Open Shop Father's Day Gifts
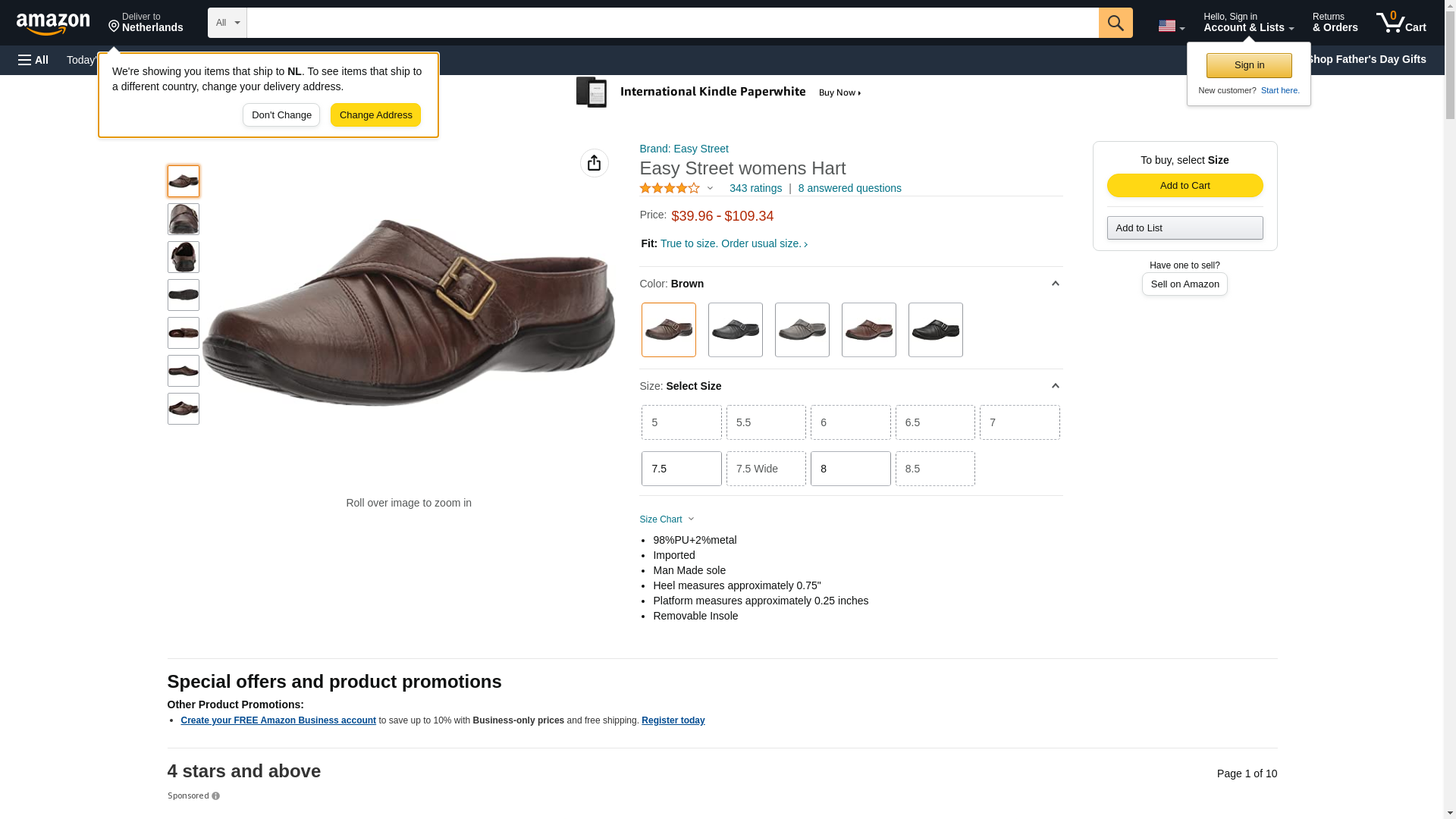Image resolution: width=1456 pixels, height=819 pixels. click(x=1366, y=59)
